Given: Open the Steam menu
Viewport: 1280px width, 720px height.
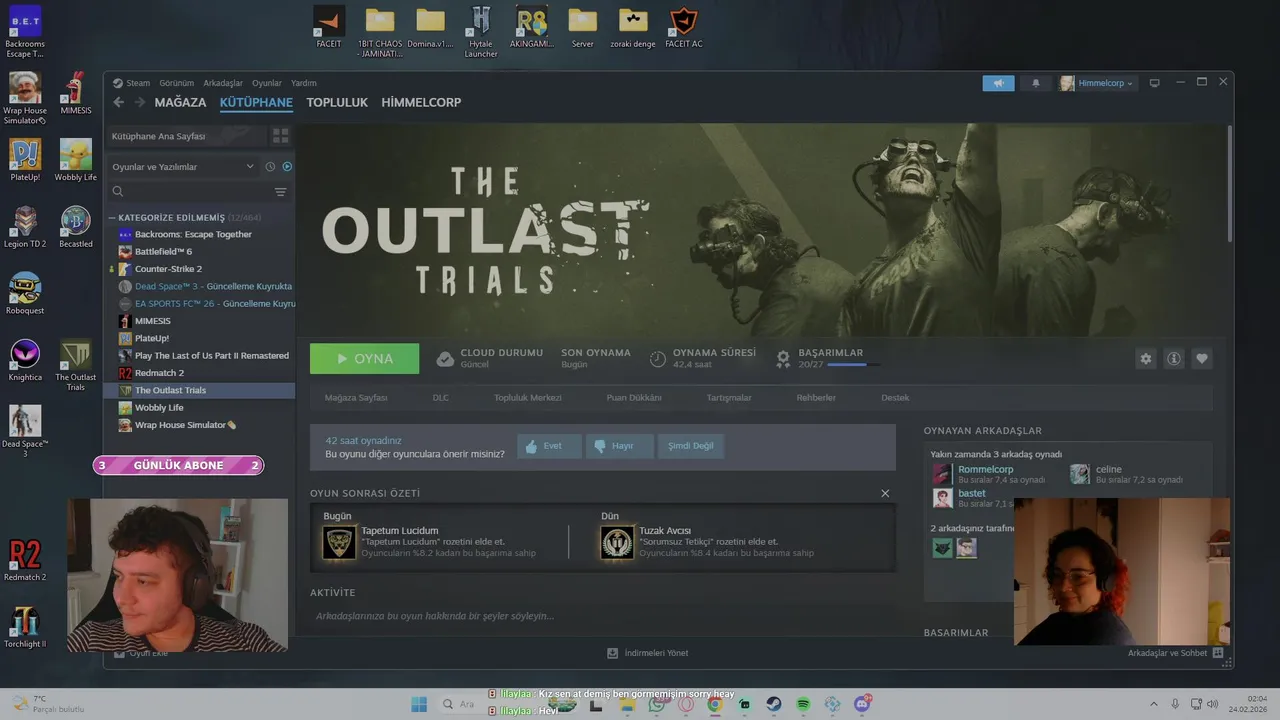Looking at the screenshot, I should point(132,83).
